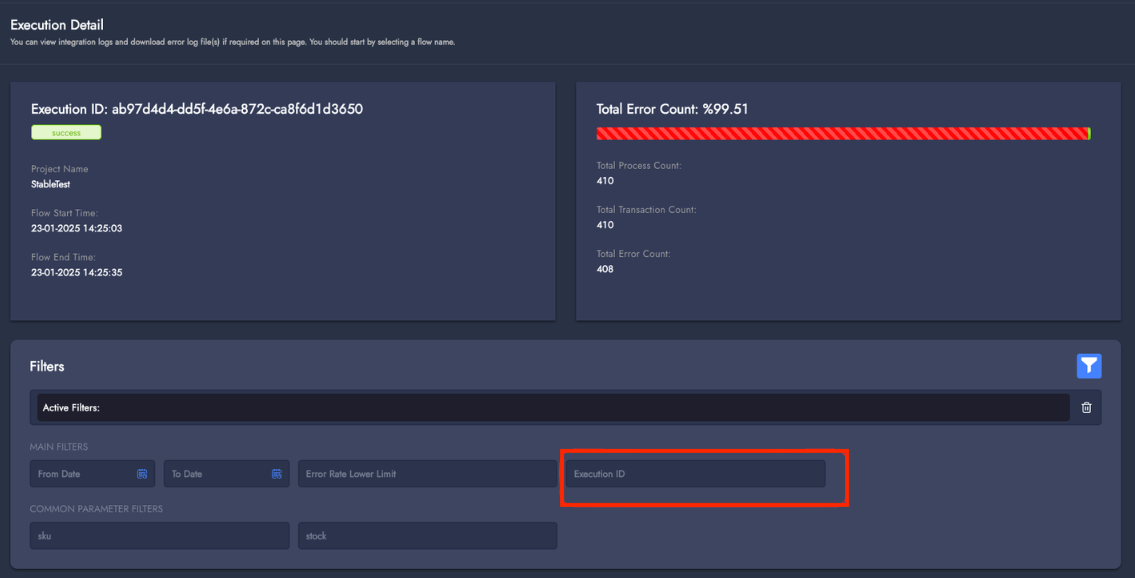Open the From Date calendar icon
The image size is (1135, 578).
click(142, 474)
